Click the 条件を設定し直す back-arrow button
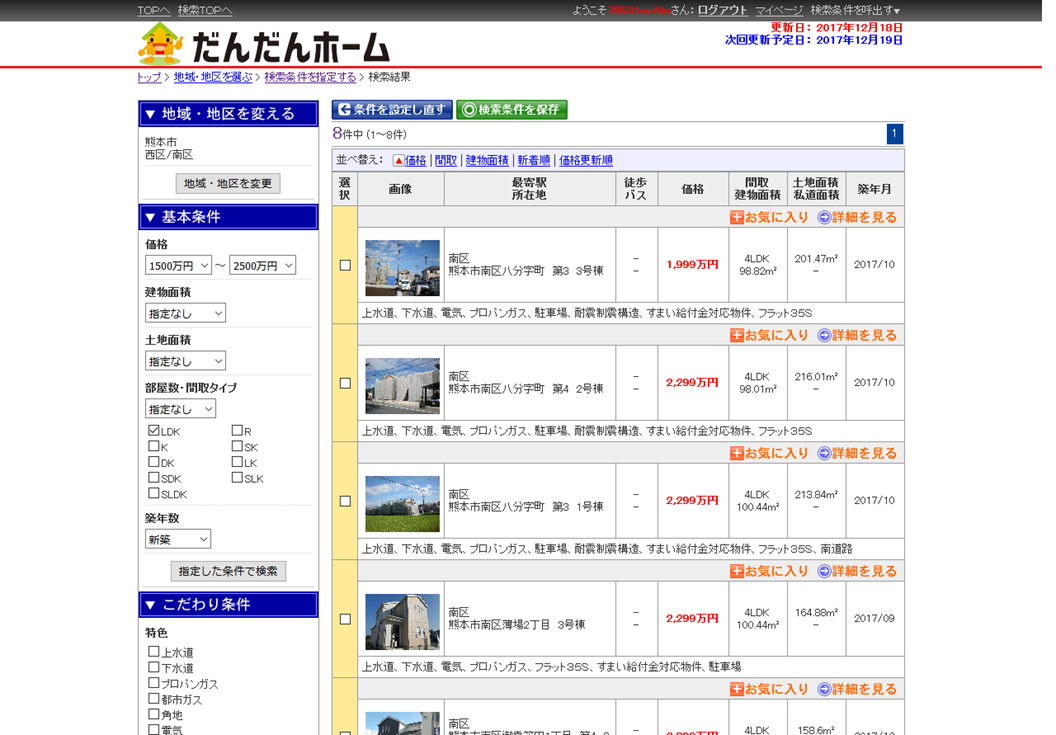 (x=392, y=110)
